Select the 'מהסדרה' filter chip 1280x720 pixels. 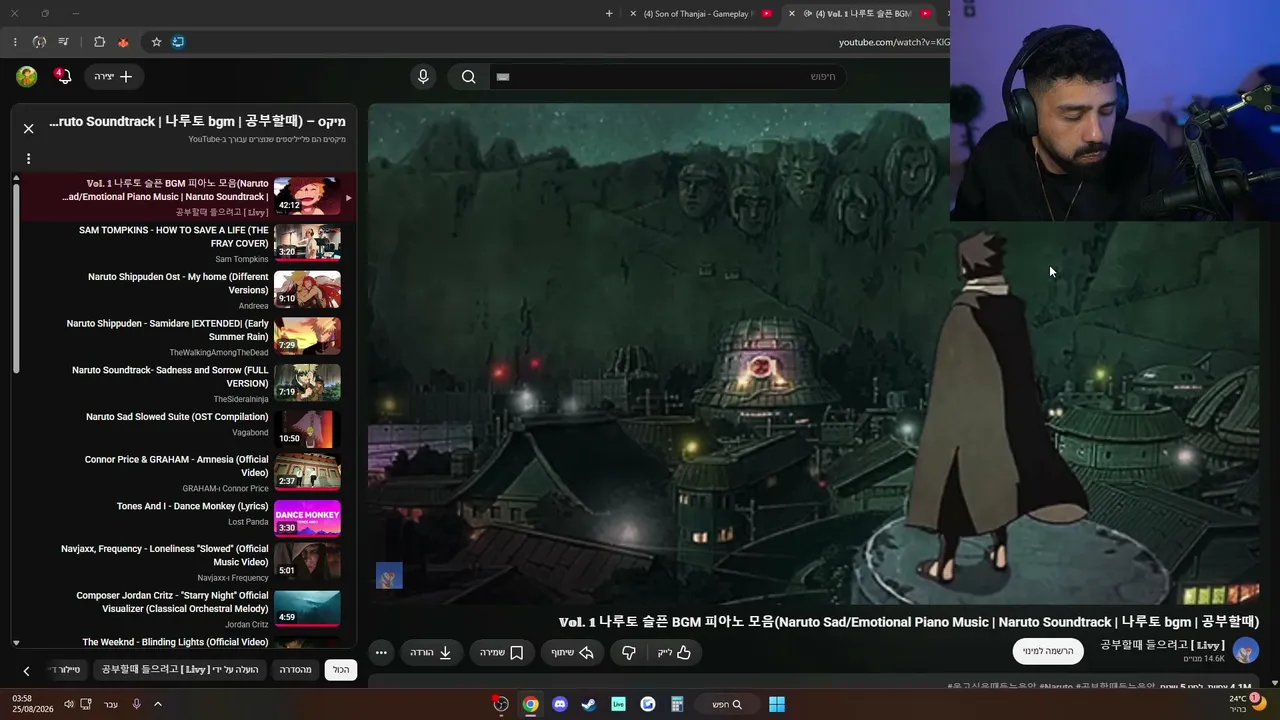(295, 669)
